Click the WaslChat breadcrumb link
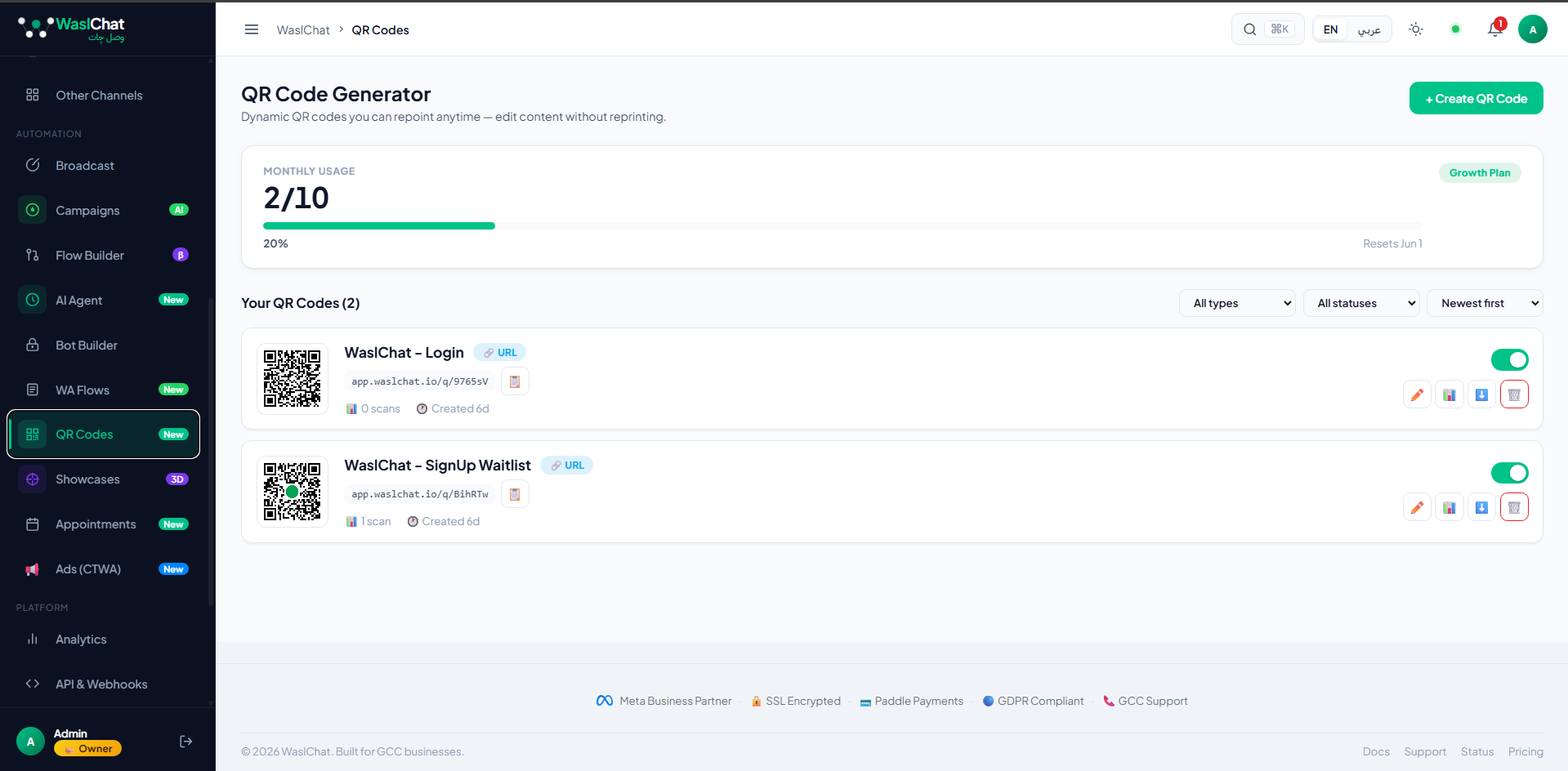Viewport: 1568px width, 771px height. pyautogui.click(x=303, y=30)
